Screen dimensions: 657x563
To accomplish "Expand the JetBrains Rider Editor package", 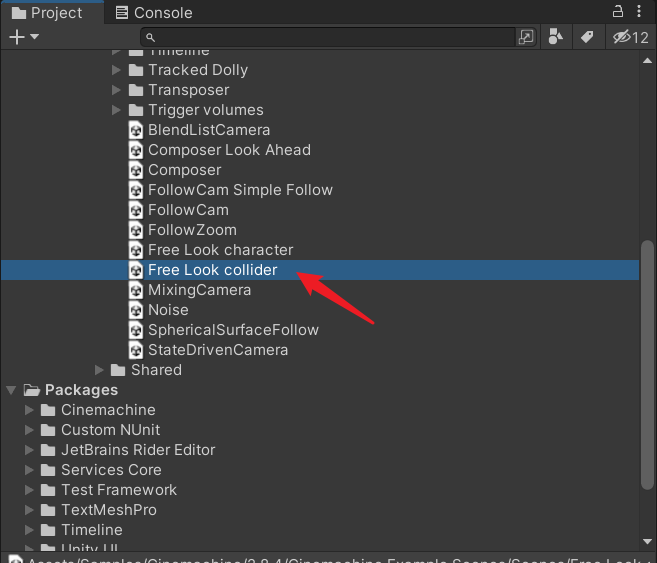I will pyautogui.click(x=29, y=450).
